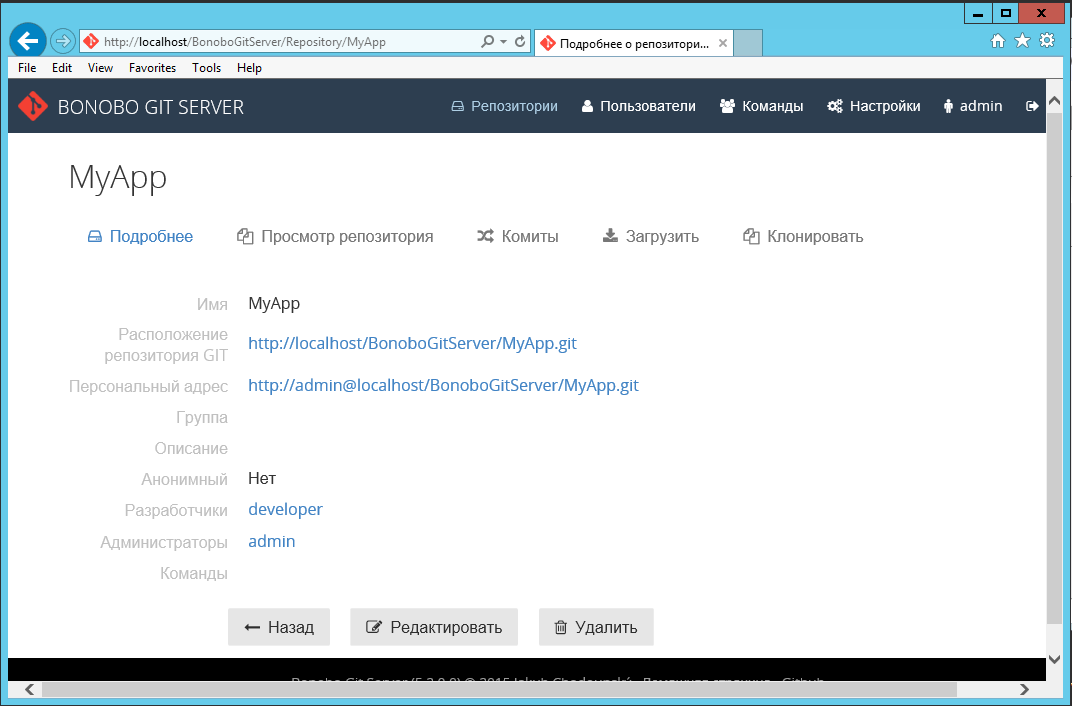
Task: Click the BONOBO GIT SERVER title
Action: click(151, 107)
